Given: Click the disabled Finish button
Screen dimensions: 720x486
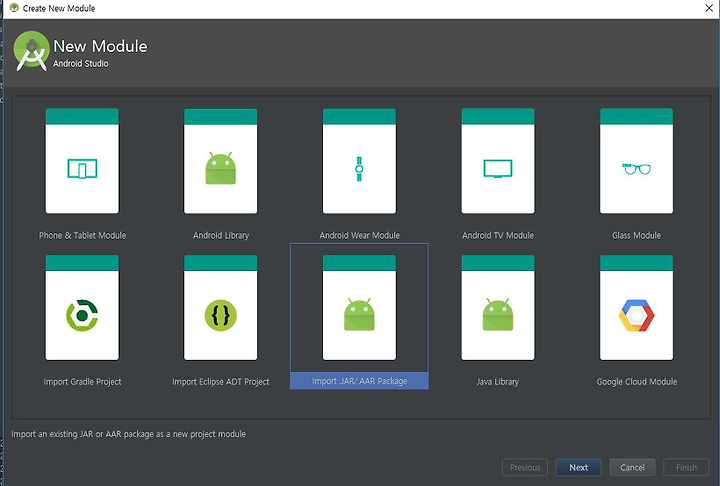Looking at the screenshot, I should click(686, 467).
